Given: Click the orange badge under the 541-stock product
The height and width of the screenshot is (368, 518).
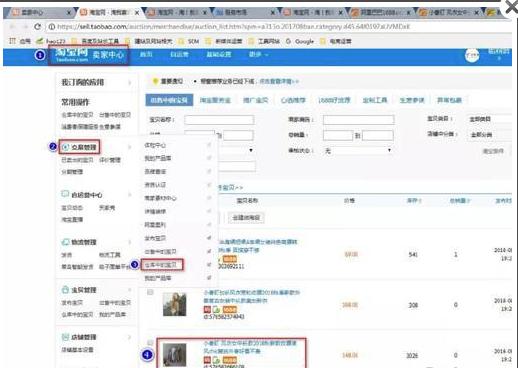Looking at the screenshot, I should click(x=230, y=259).
